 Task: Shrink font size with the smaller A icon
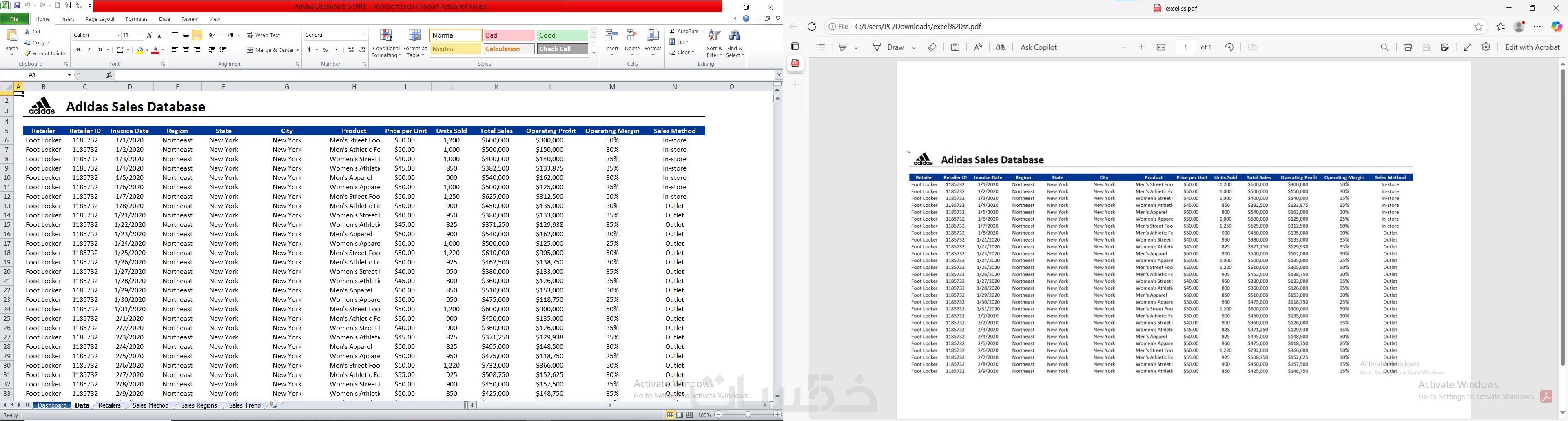[160, 35]
